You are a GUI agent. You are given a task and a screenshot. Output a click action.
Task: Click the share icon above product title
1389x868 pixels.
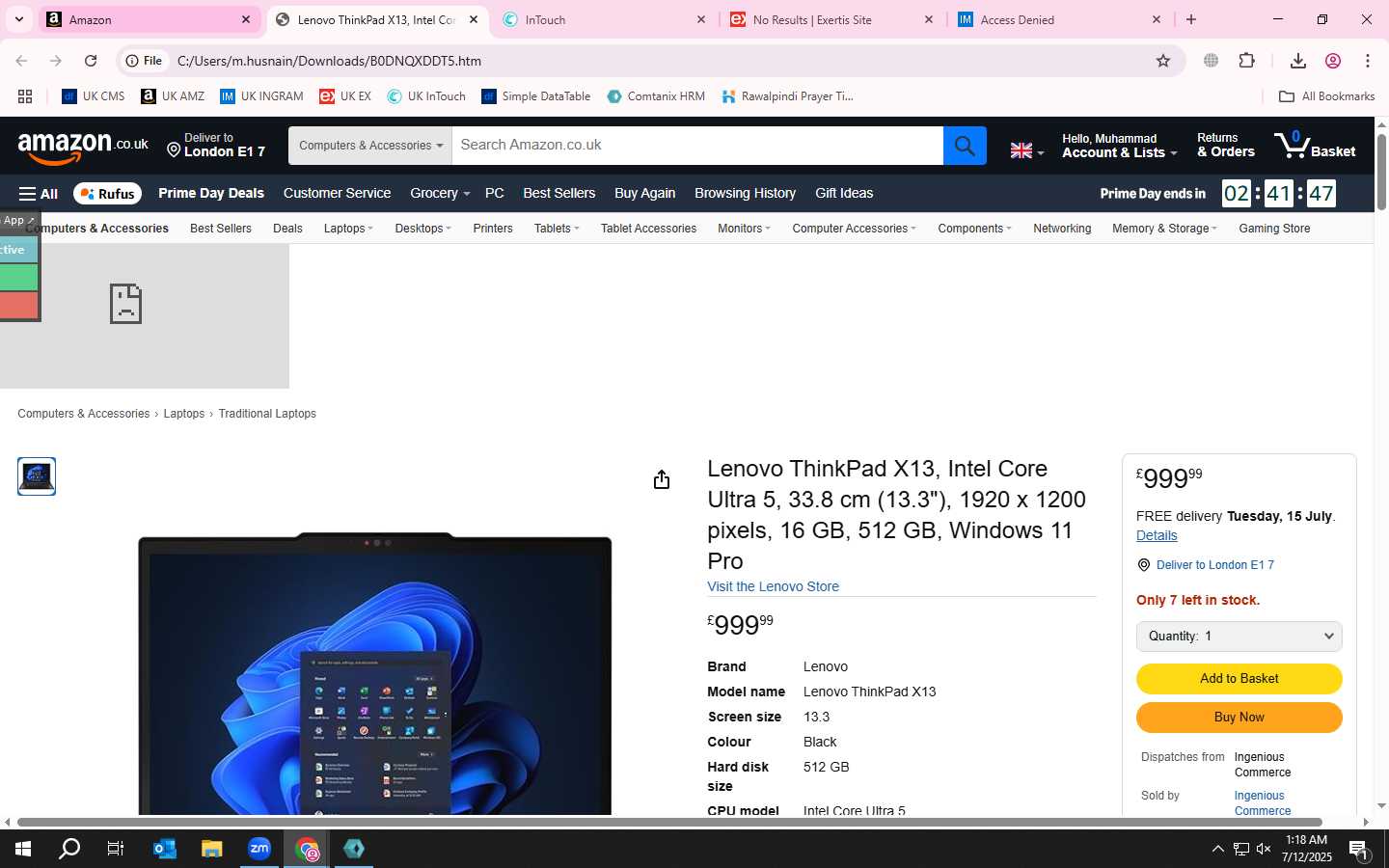pos(662,479)
